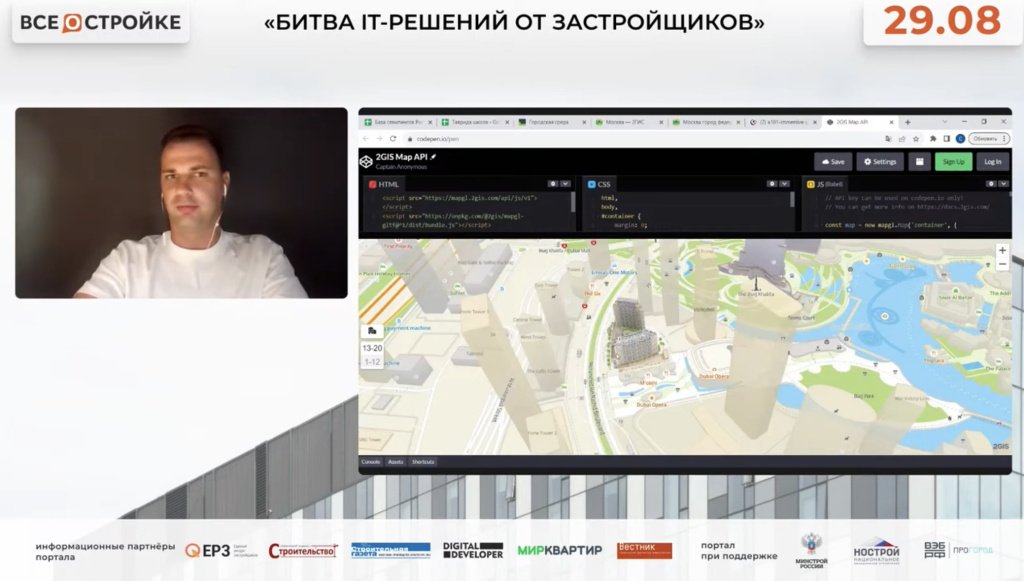The image size is (1024, 581).
Task: Expand the JS panel dropdown arrow
Action: coord(1003,184)
